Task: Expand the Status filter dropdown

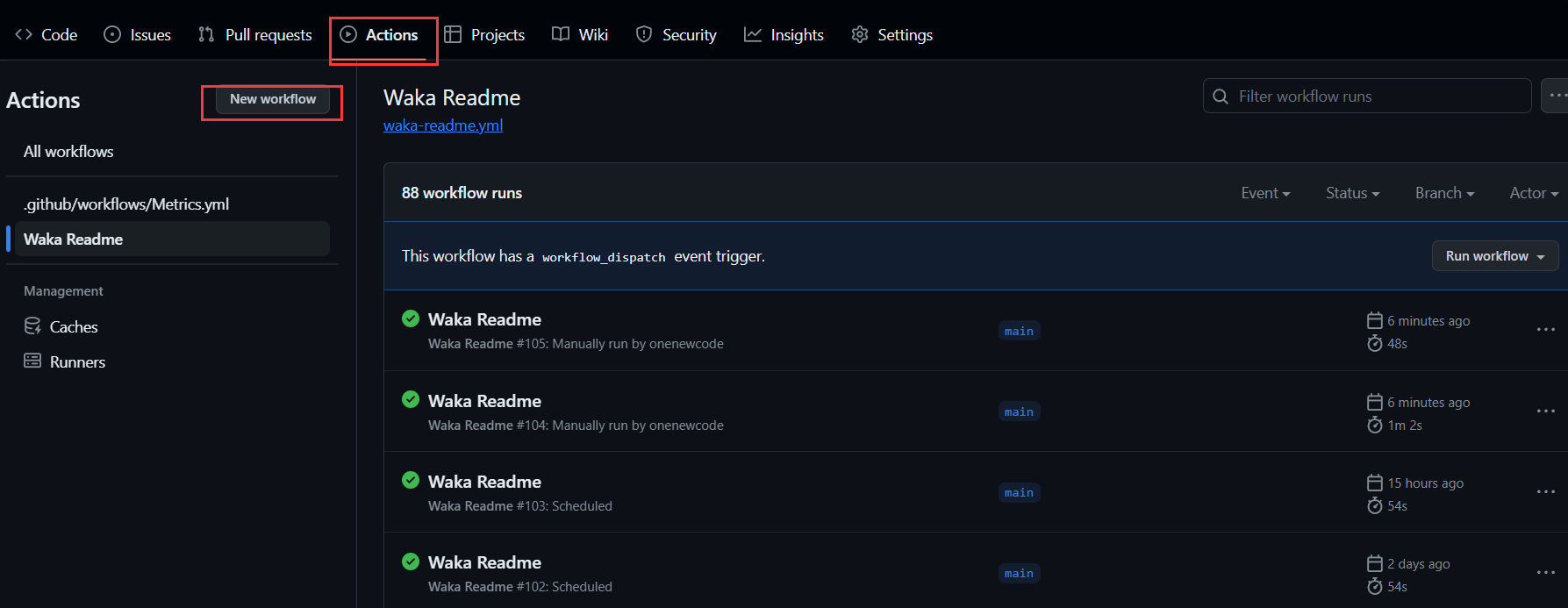Action: click(1352, 193)
